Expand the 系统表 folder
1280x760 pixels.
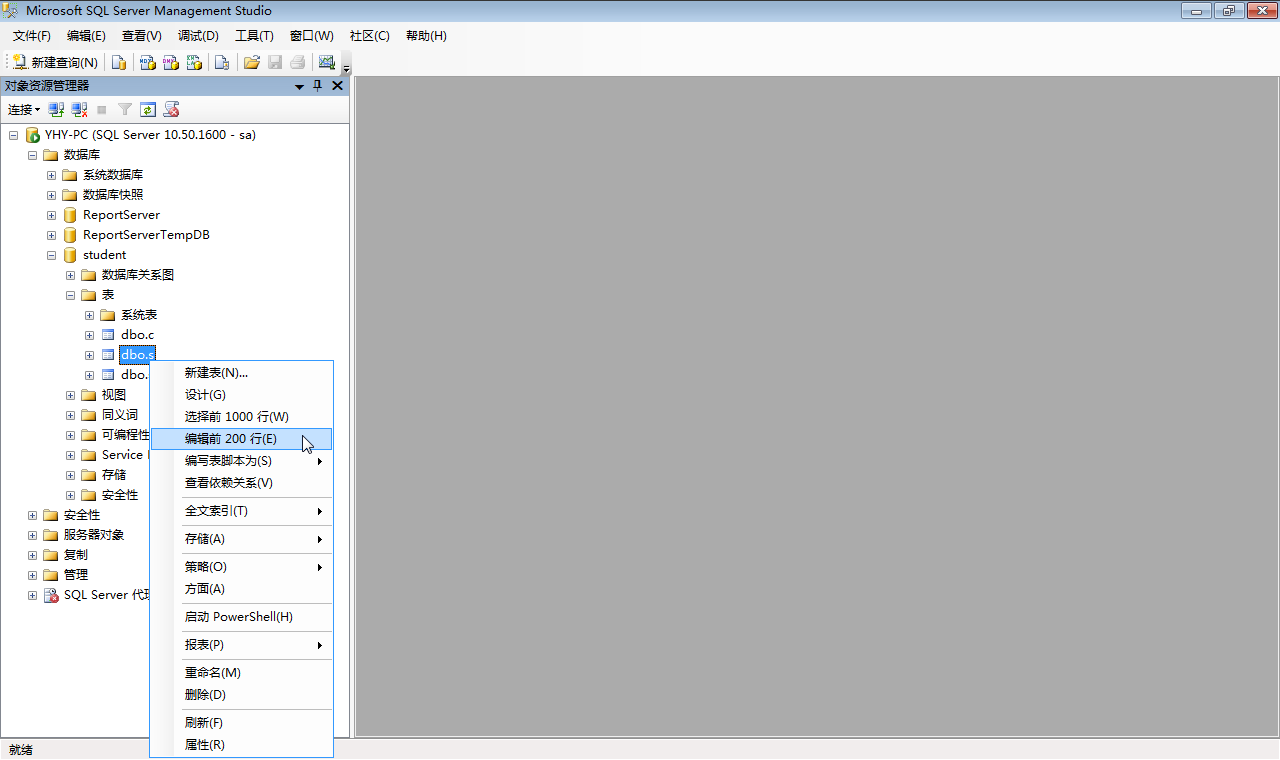[89, 315]
